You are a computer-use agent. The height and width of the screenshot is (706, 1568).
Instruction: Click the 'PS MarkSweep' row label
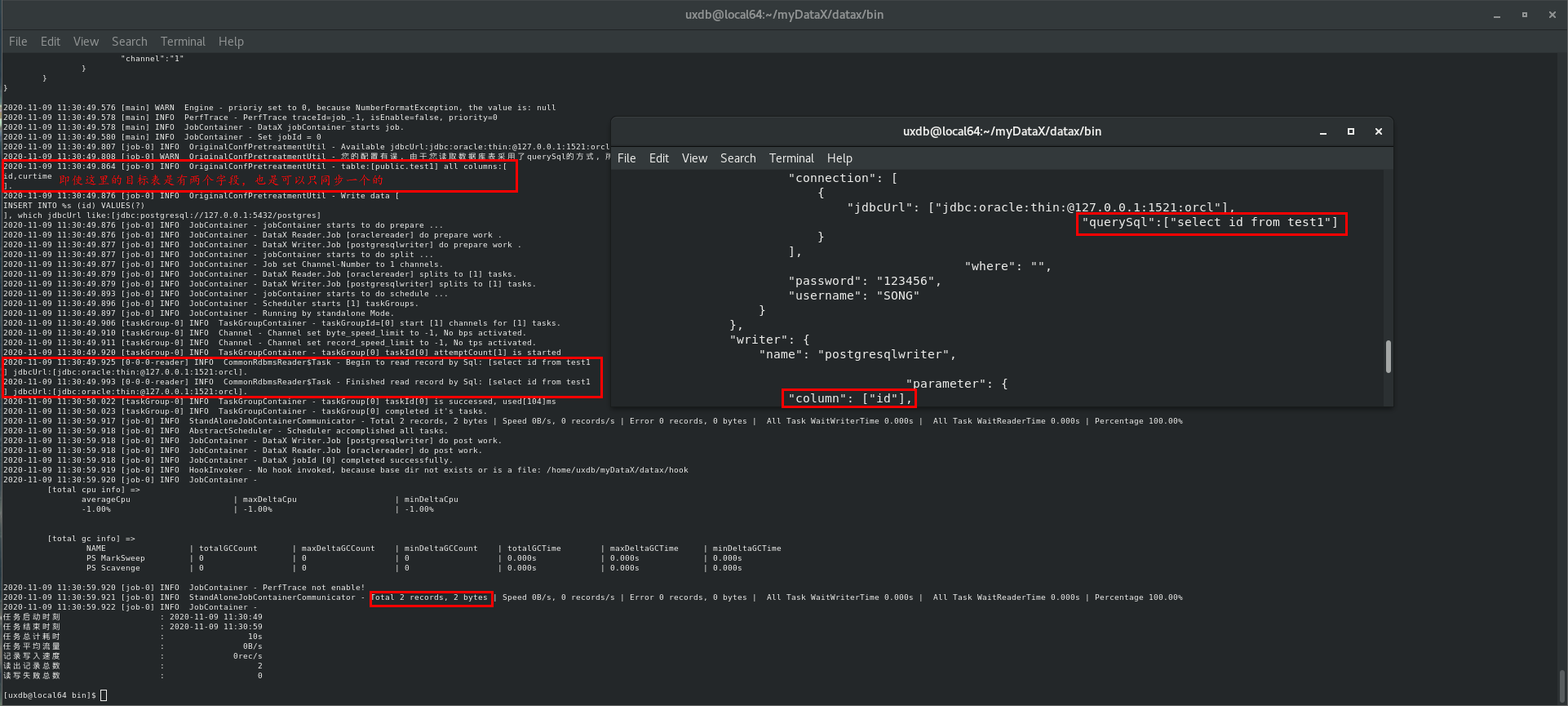click(116, 558)
